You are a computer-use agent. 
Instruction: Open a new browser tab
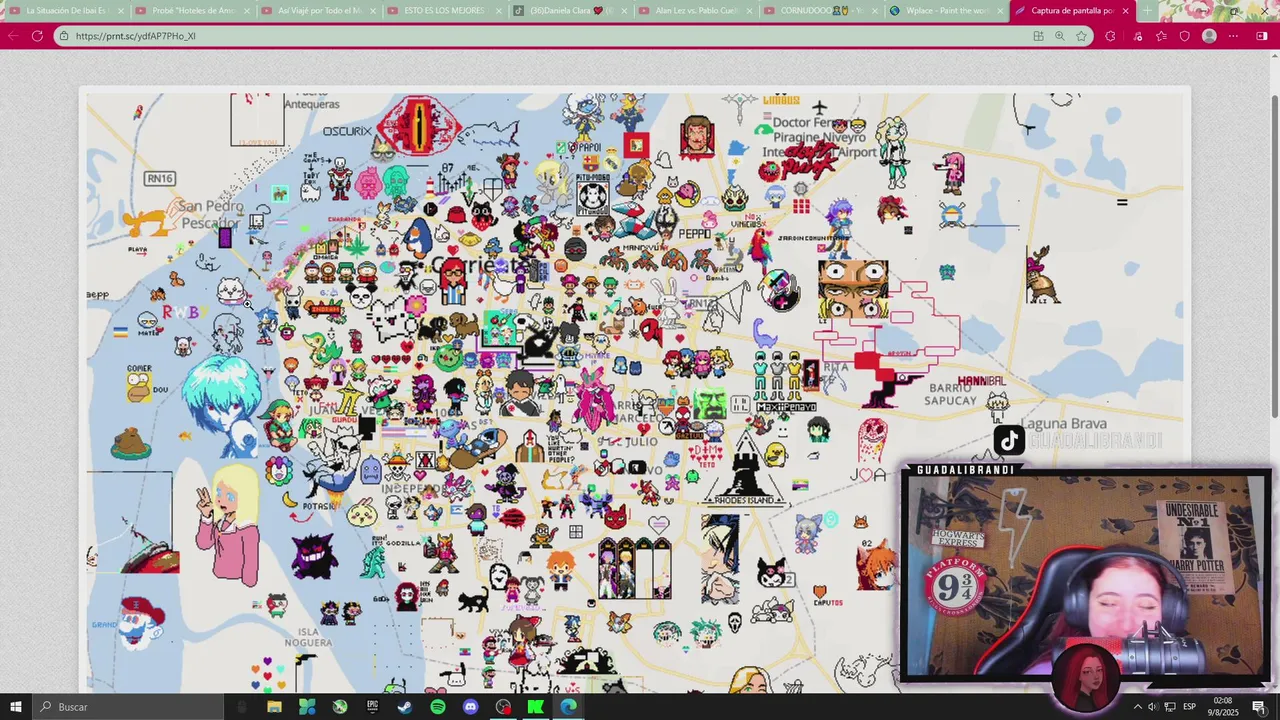pyautogui.click(x=1147, y=11)
